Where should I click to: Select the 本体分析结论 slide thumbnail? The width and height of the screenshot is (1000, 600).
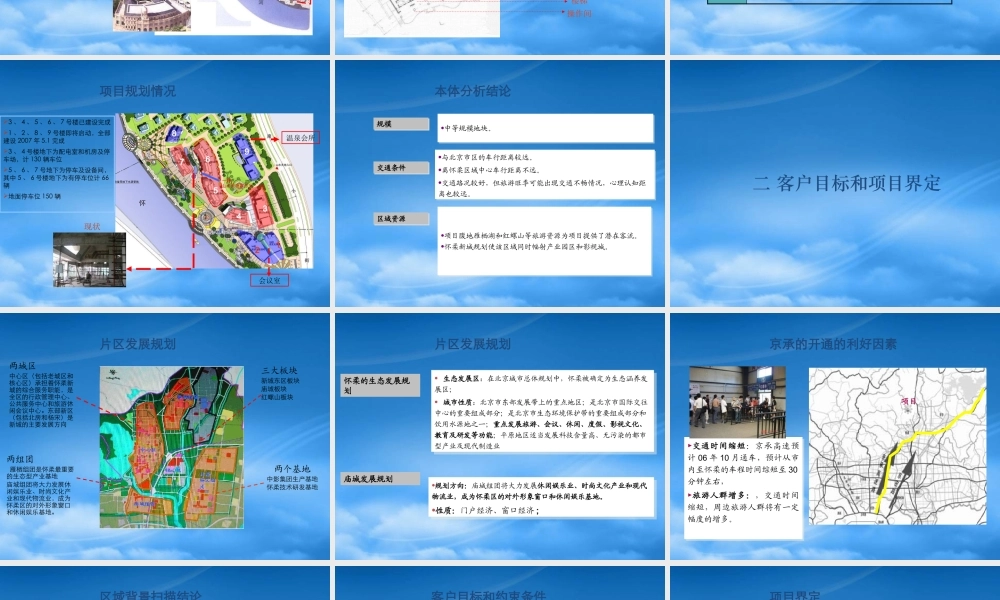(x=500, y=183)
